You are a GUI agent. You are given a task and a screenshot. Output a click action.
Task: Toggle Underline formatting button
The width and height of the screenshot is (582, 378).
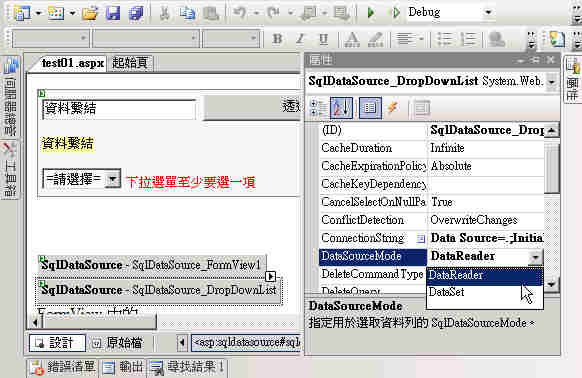tap(324, 39)
